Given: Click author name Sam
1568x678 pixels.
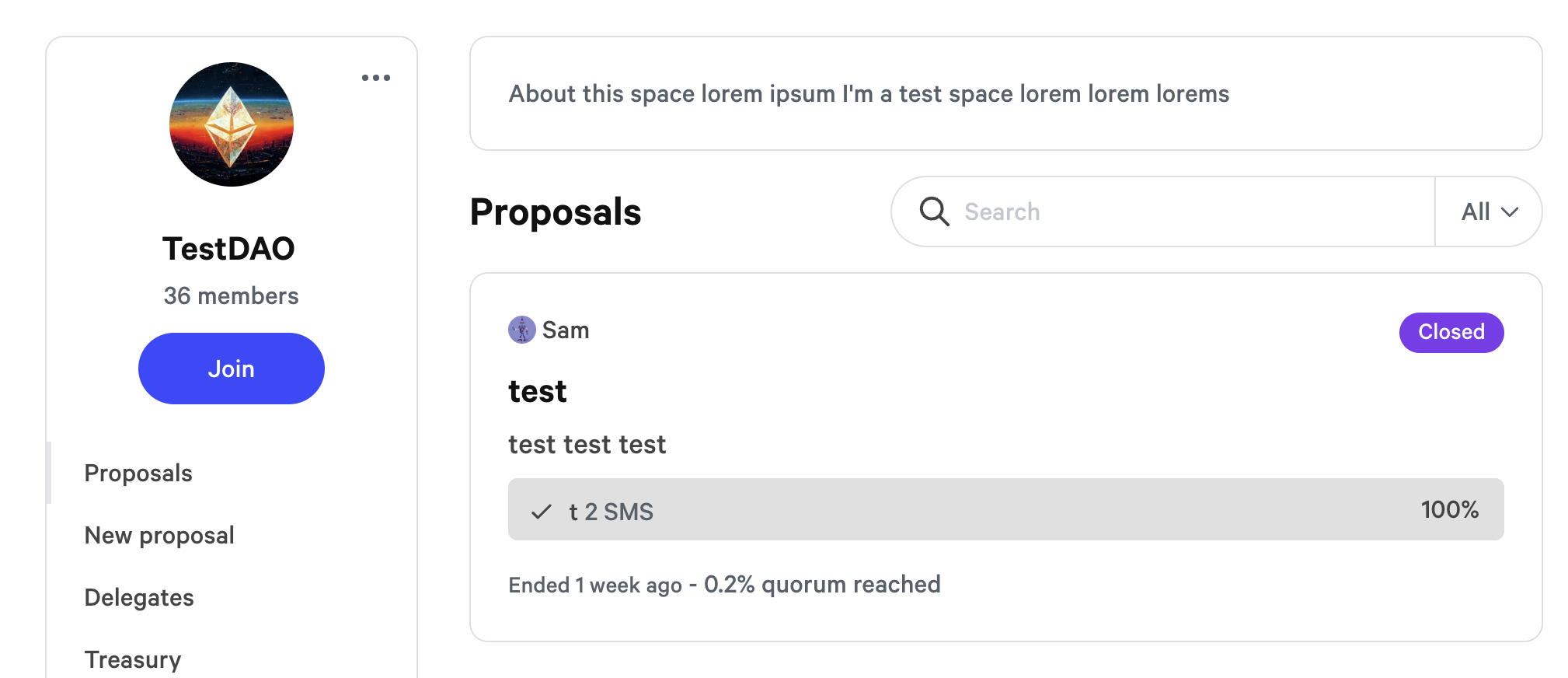Looking at the screenshot, I should pos(566,330).
